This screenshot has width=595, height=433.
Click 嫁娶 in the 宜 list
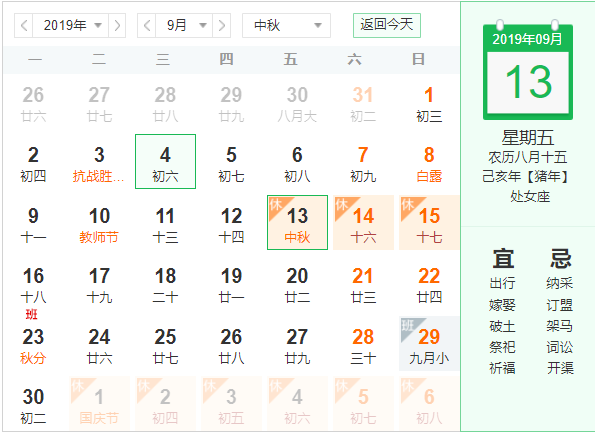coord(502,305)
